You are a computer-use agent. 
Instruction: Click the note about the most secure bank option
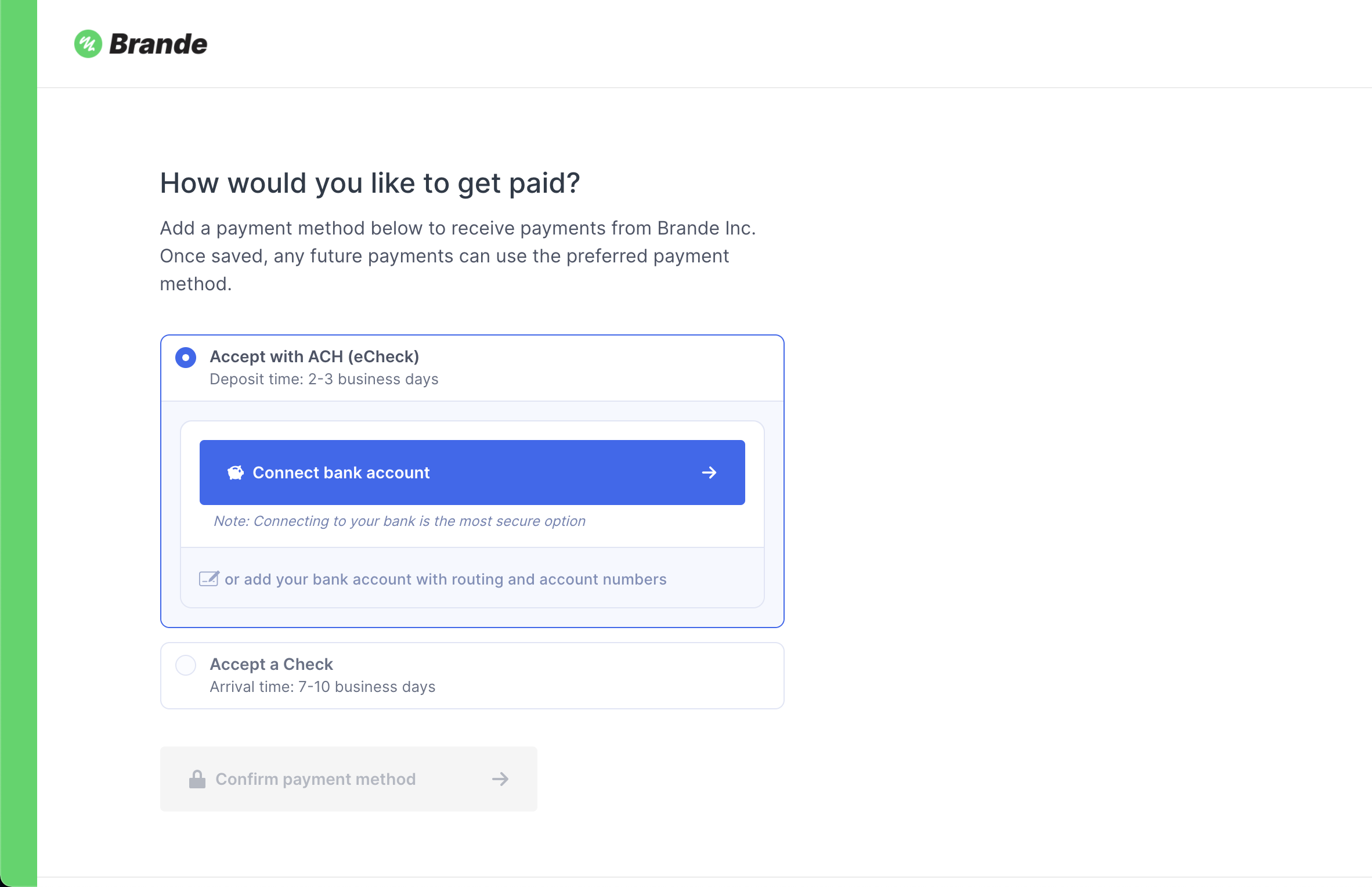coord(399,521)
